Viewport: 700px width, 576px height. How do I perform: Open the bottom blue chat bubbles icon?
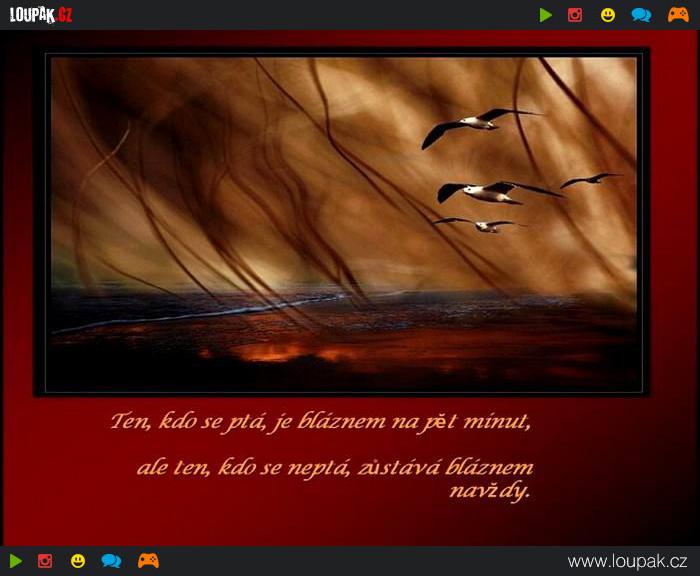(x=111, y=561)
